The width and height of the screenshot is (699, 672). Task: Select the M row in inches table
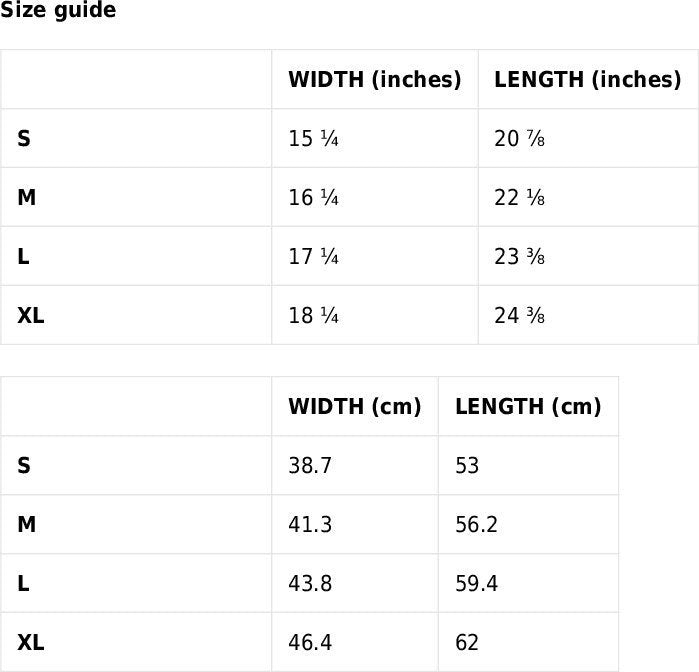(26, 198)
